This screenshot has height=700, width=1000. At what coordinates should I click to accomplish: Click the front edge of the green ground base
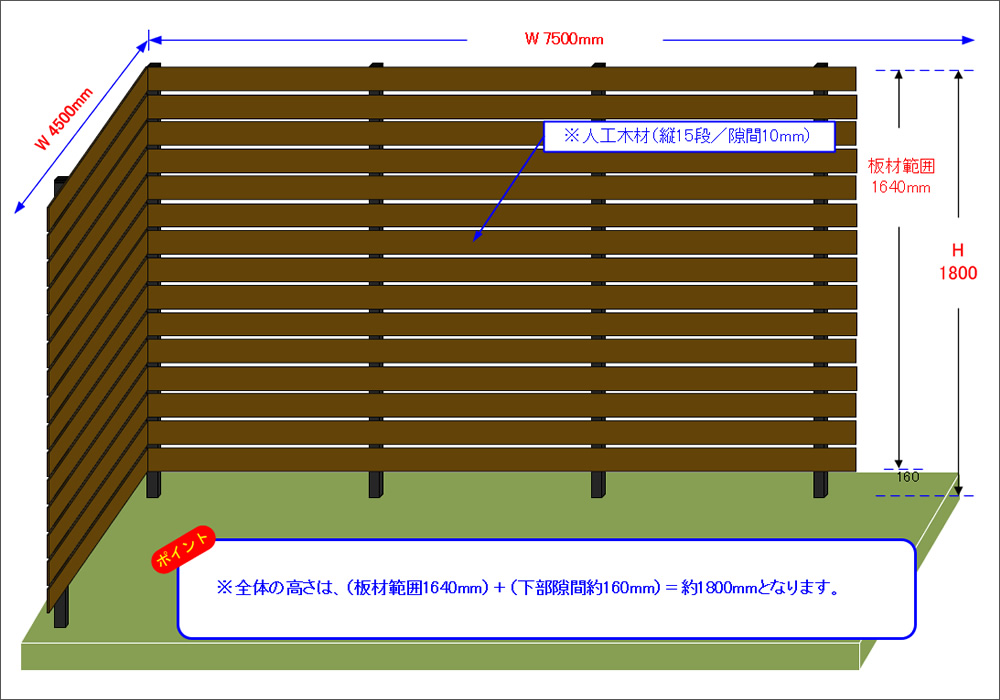[440, 656]
